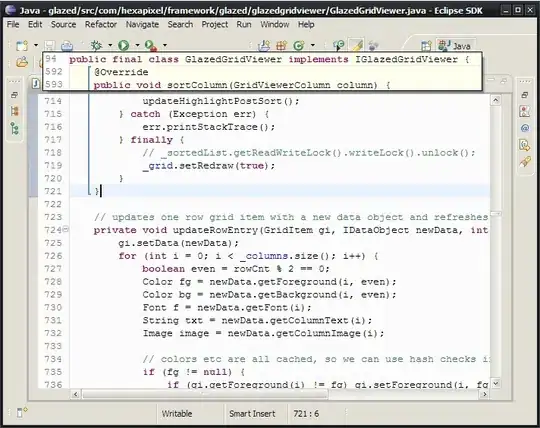Click the horizontal scrollbar thumb in editor

pyautogui.click(x=205, y=394)
